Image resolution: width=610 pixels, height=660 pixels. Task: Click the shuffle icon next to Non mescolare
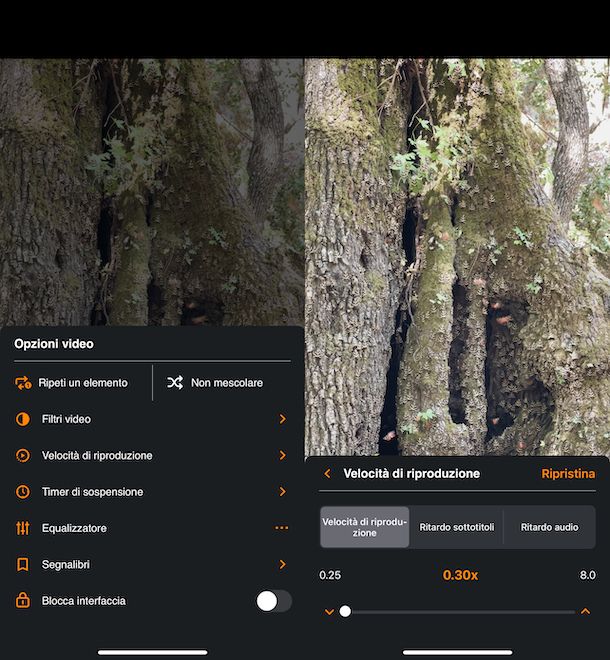click(x=175, y=383)
